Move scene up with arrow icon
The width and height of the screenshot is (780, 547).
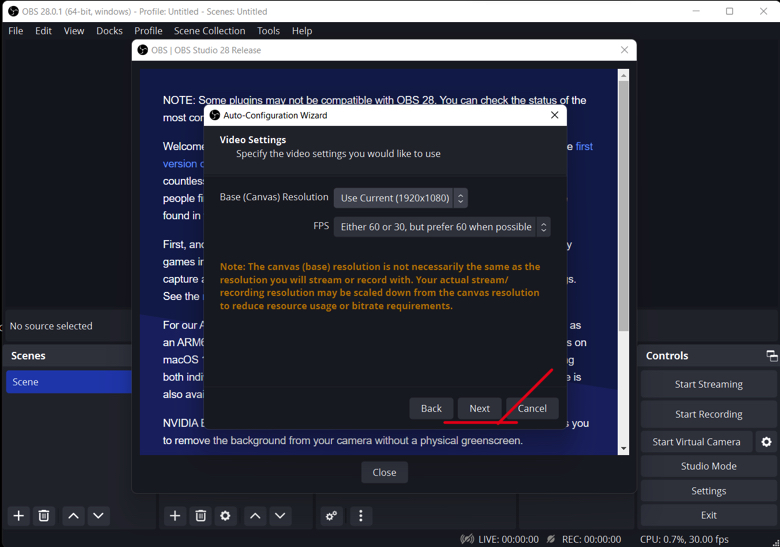[73, 516]
